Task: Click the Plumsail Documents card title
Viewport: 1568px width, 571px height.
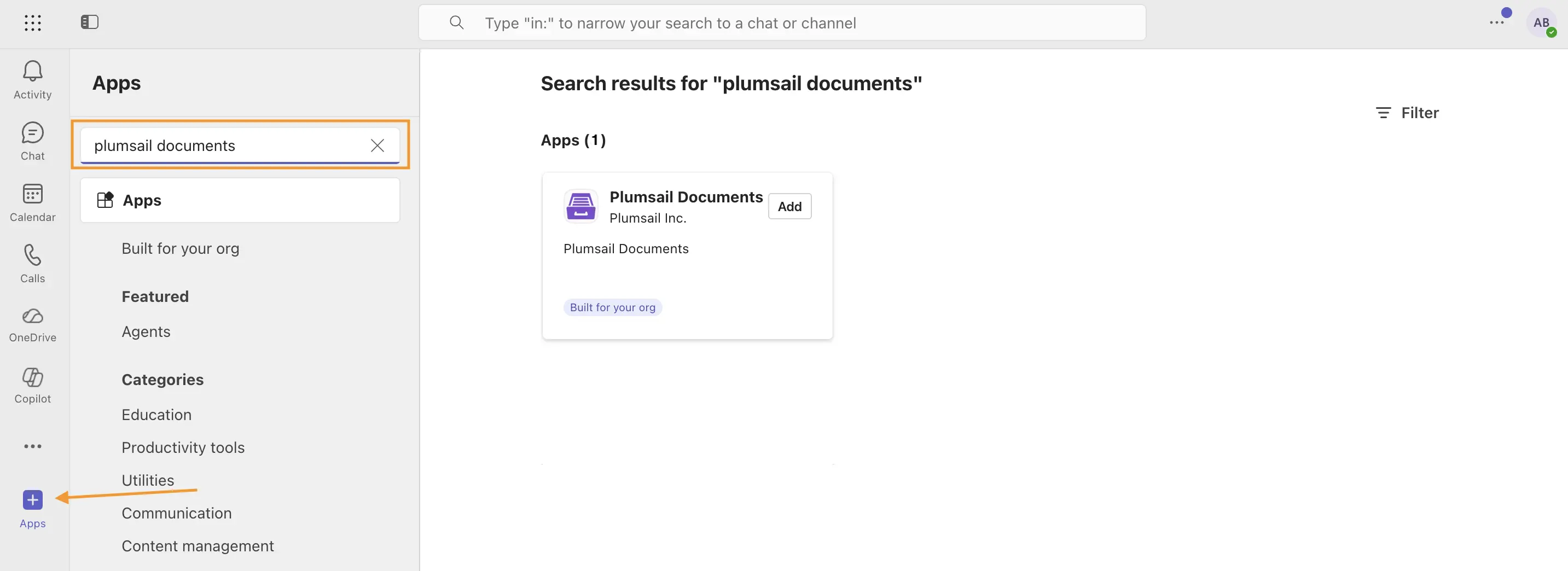Action: pyautogui.click(x=686, y=197)
